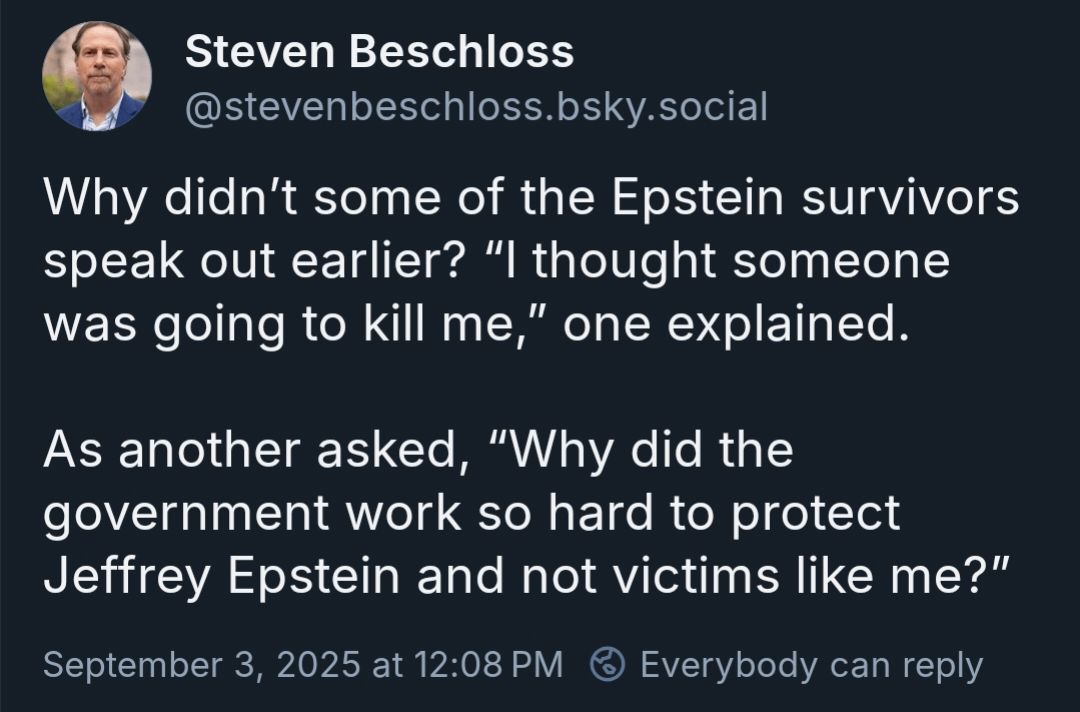Click the line ending victims like me?
This screenshot has height=712, width=1080.
click(526, 576)
